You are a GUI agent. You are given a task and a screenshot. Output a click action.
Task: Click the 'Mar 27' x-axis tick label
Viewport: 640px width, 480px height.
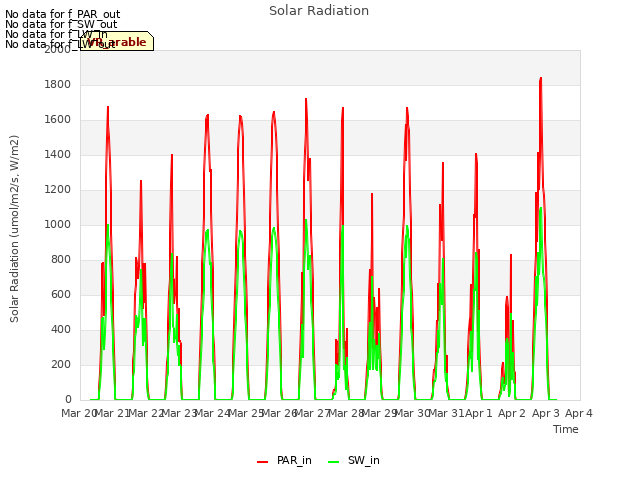312,413
